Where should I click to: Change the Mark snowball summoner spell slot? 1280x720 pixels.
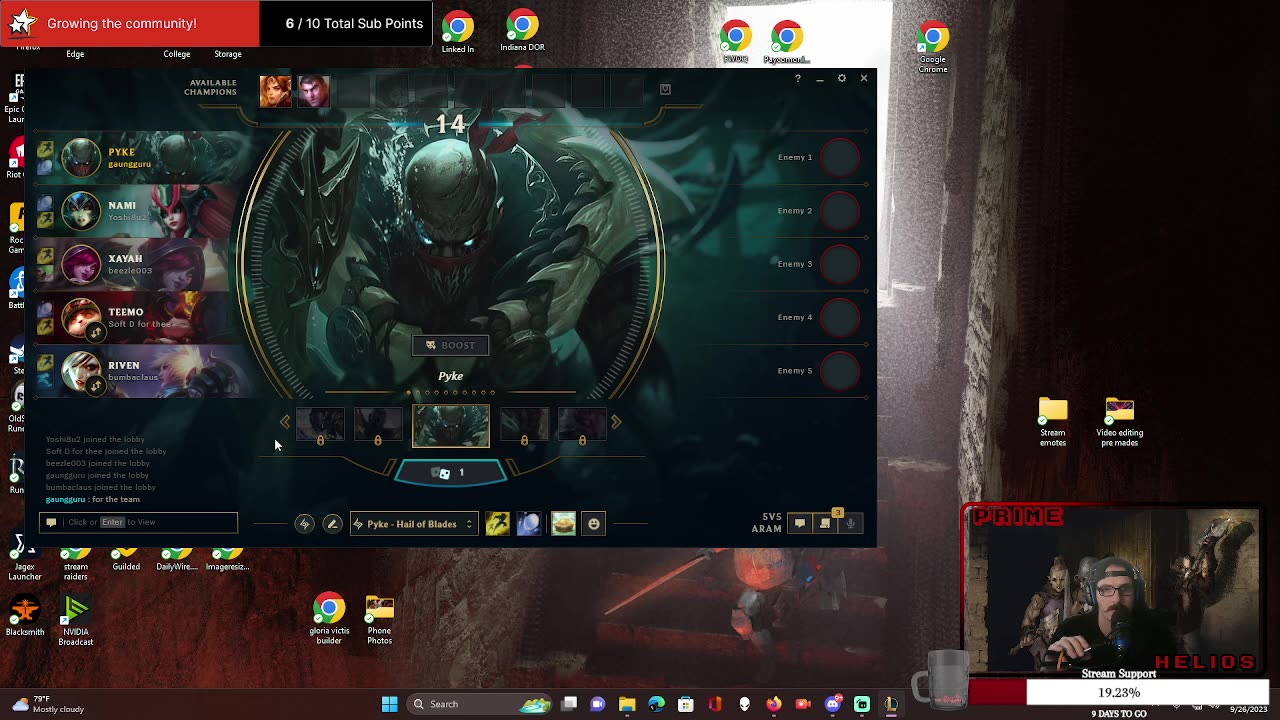(529, 523)
